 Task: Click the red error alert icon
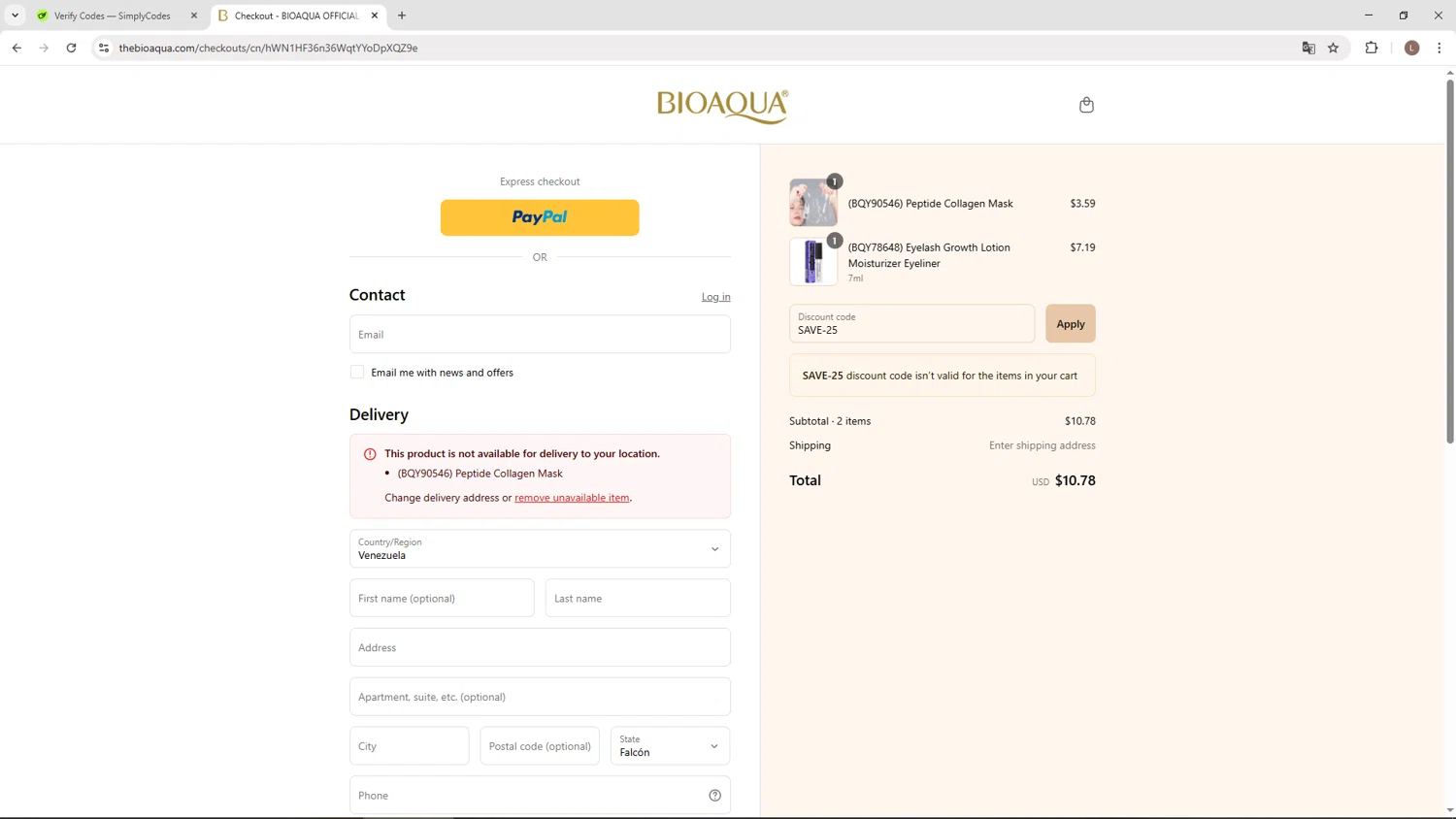(x=370, y=454)
